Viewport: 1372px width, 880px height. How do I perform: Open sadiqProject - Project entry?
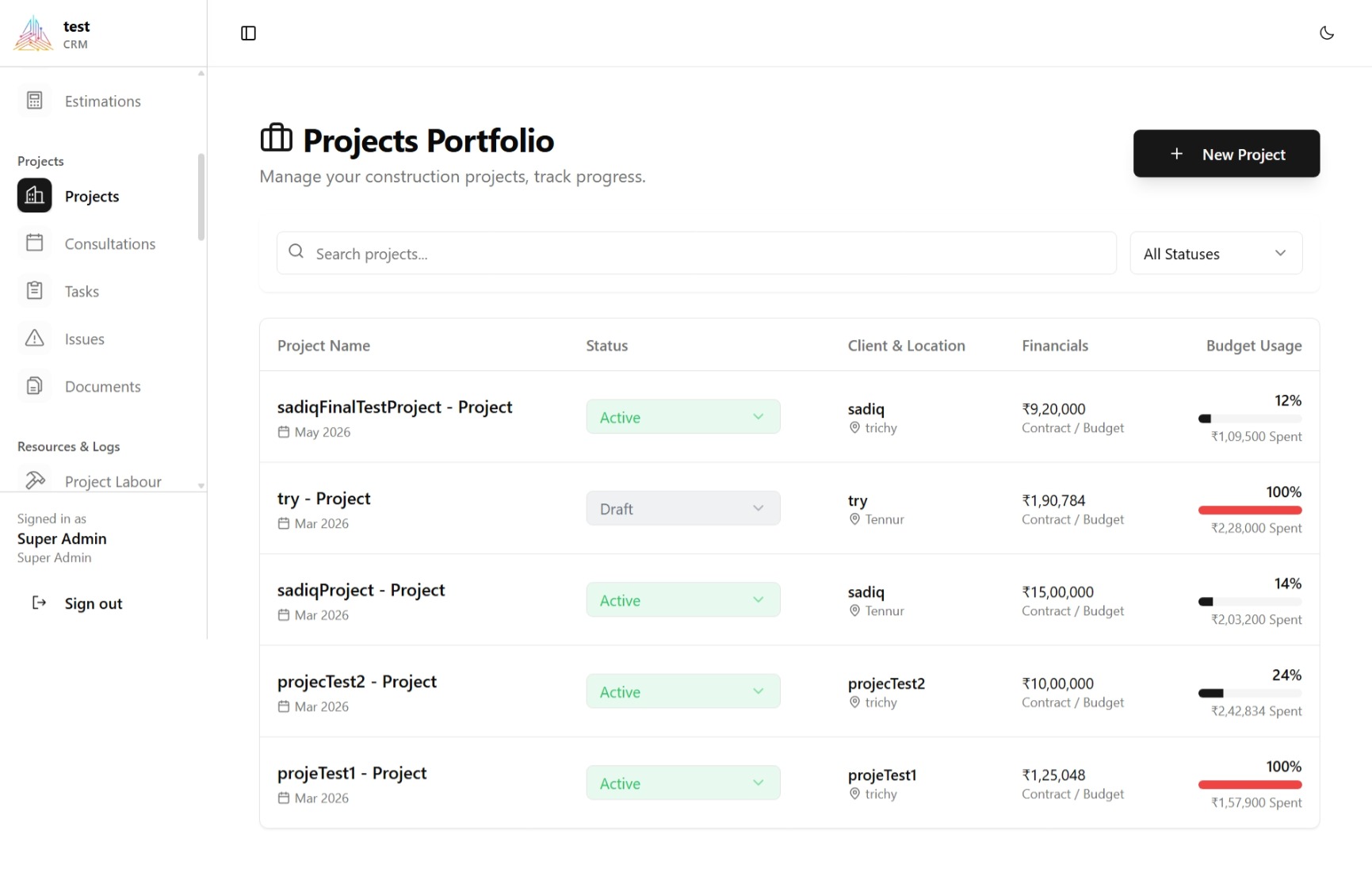[361, 590]
